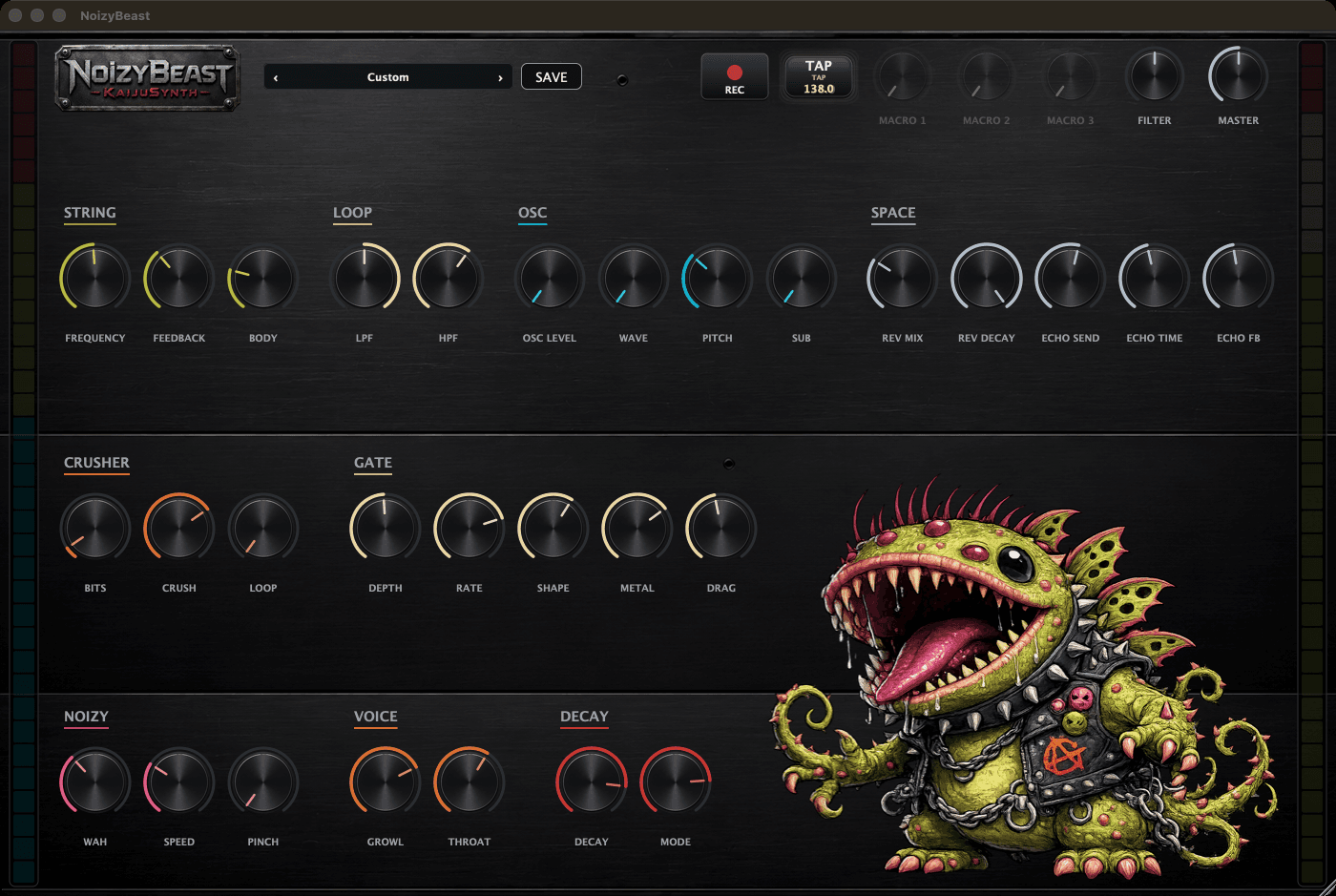Click the Loop section header above LPF
Image resolution: width=1336 pixels, height=896 pixels.
click(352, 213)
